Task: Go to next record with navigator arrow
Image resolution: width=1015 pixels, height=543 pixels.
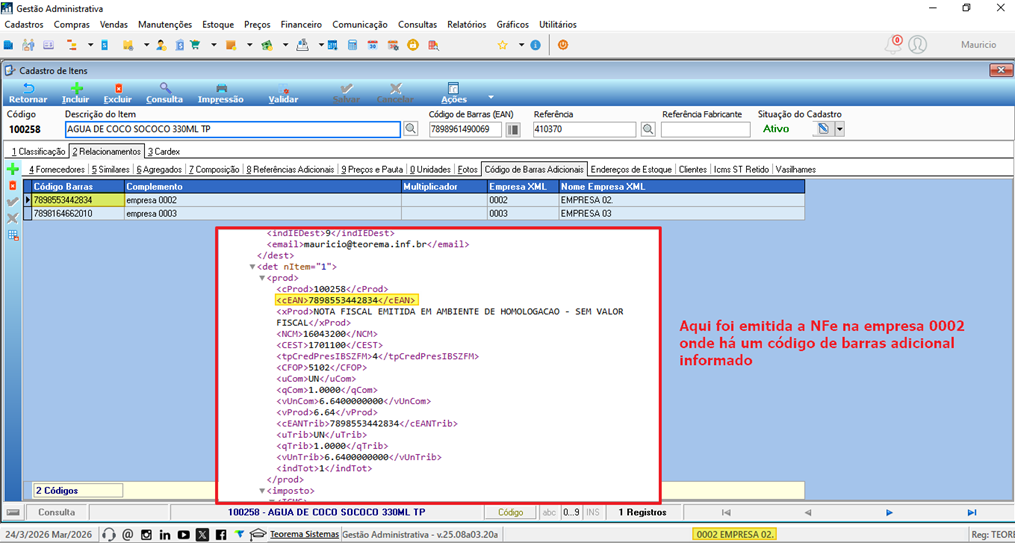Action: click(890, 513)
